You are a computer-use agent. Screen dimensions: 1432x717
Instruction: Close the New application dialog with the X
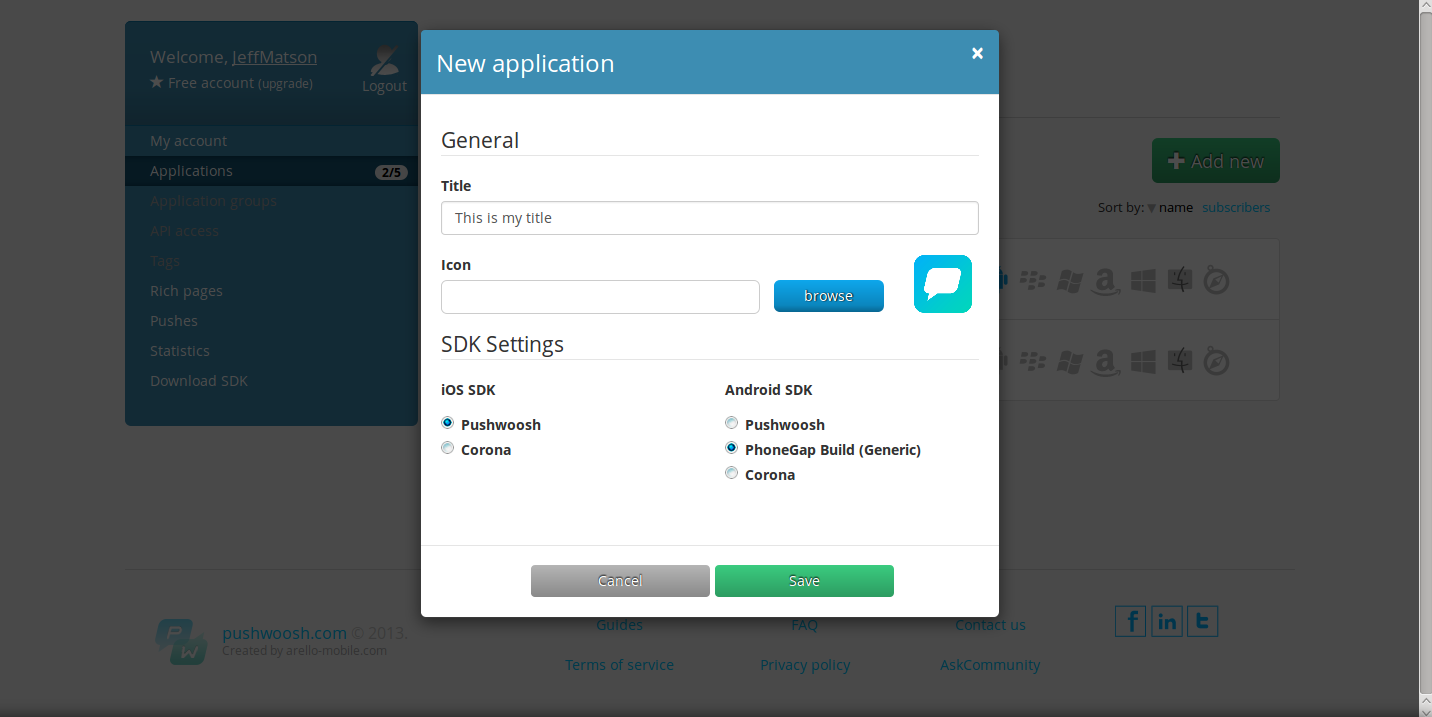pos(977,53)
